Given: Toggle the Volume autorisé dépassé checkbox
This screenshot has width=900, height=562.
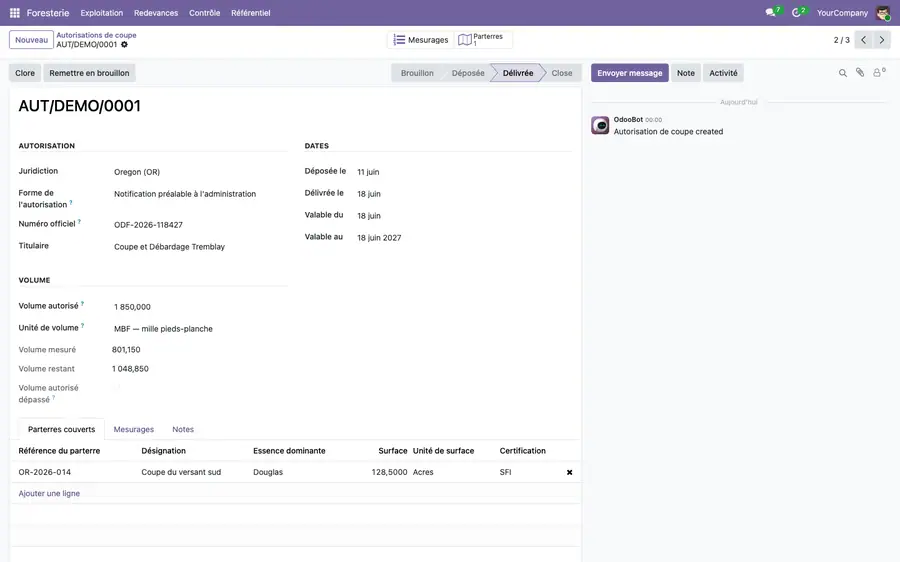Looking at the screenshot, I should [116, 388].
